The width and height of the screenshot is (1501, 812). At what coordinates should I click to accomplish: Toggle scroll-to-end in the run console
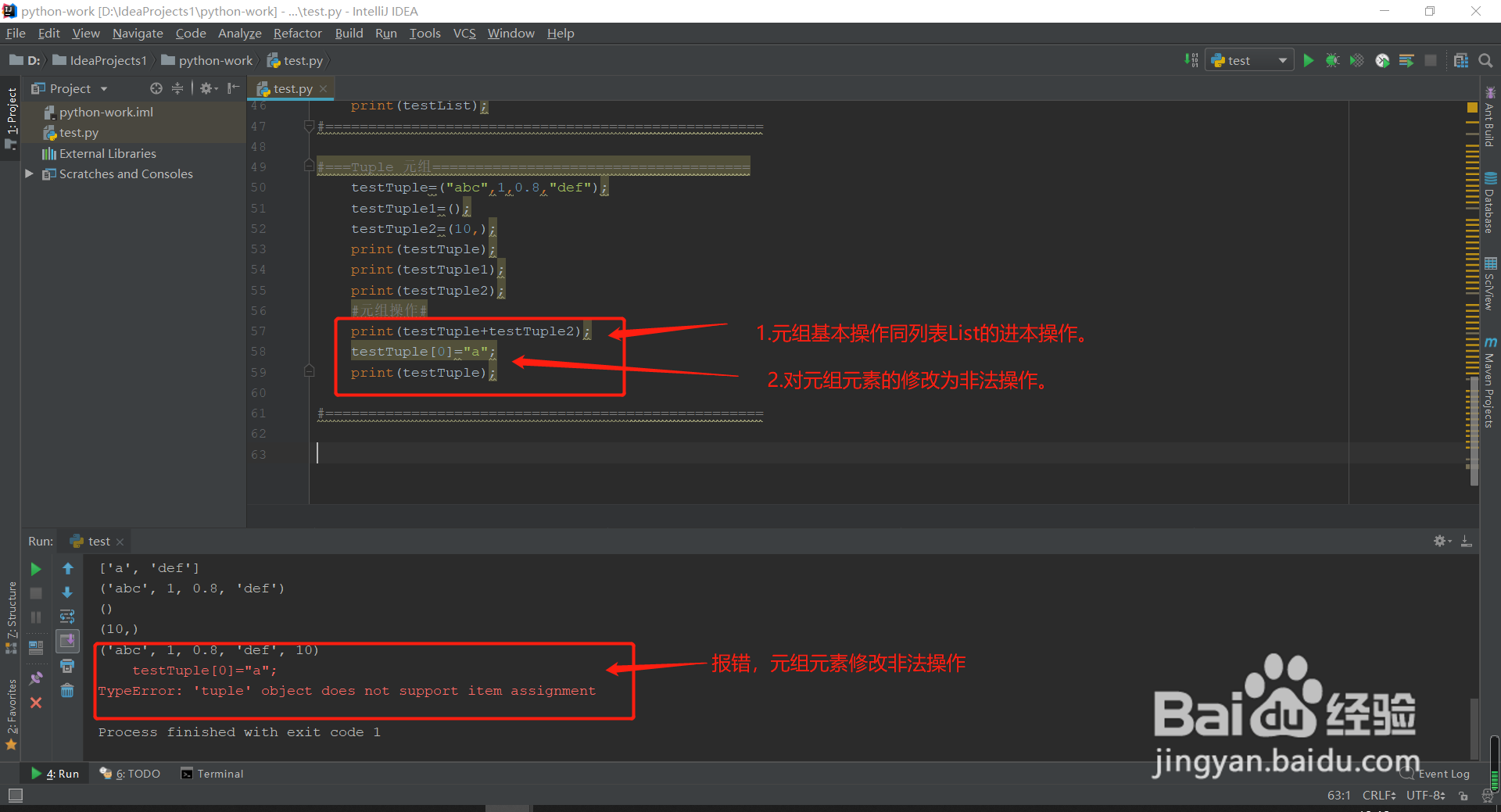pyautogui.click(x=67, y=640)
